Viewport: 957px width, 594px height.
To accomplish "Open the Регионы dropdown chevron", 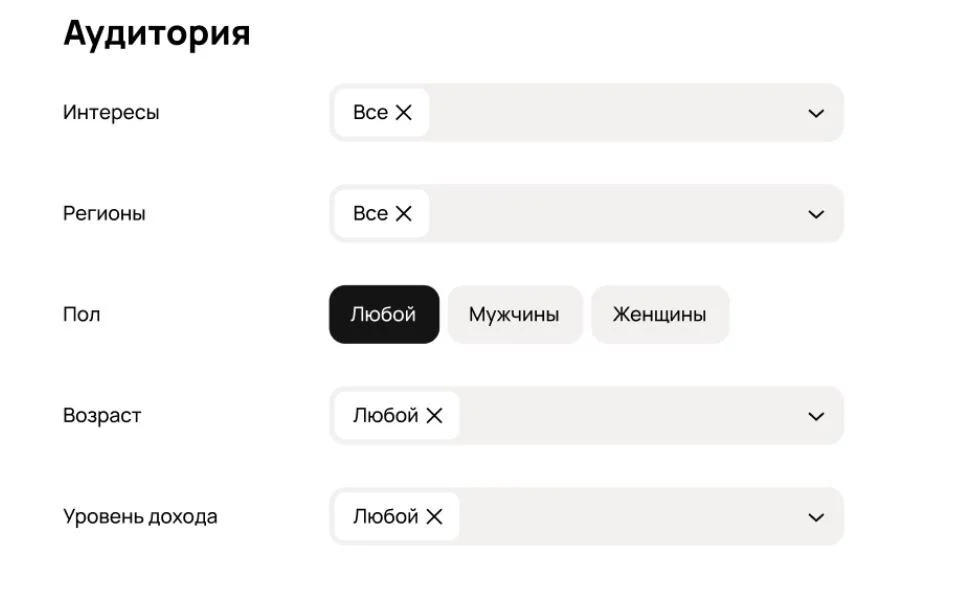I will pyautogui.click(x=815, y=213).
